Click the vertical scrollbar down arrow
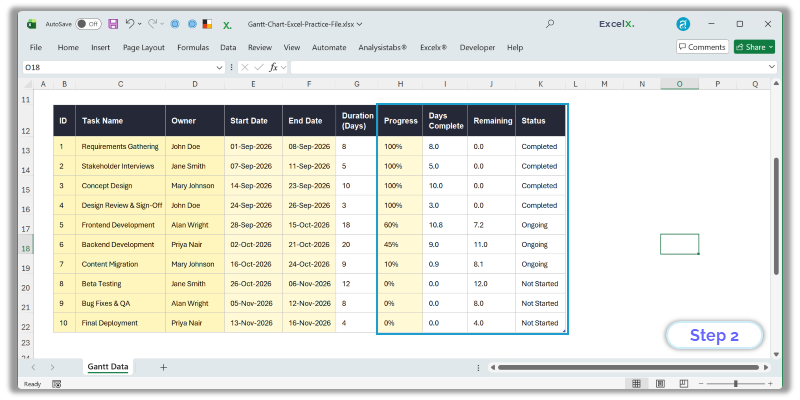This screenshot has height=400, width=800. [x=777, y=354]
